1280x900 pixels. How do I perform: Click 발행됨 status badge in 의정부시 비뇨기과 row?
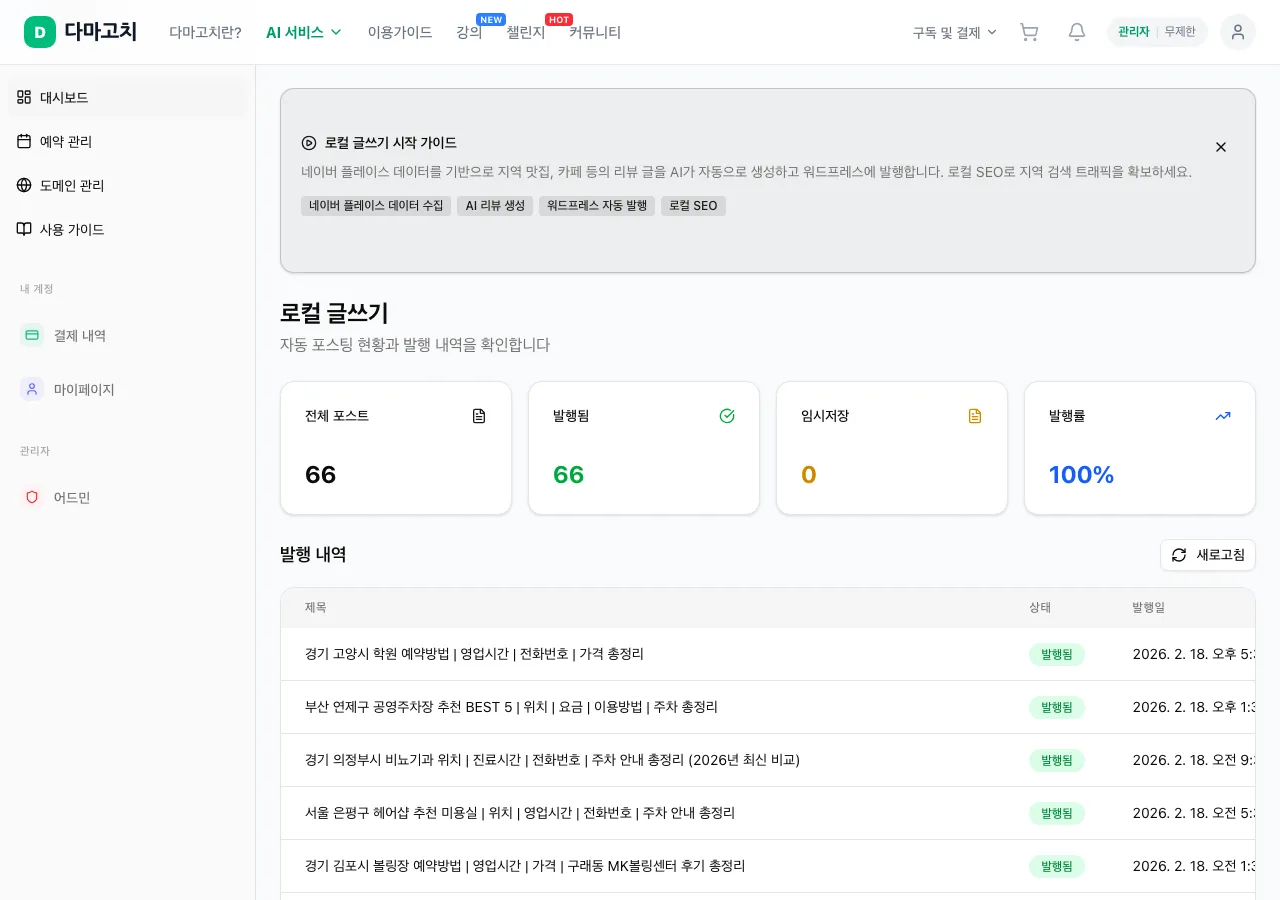point(1057,760)
